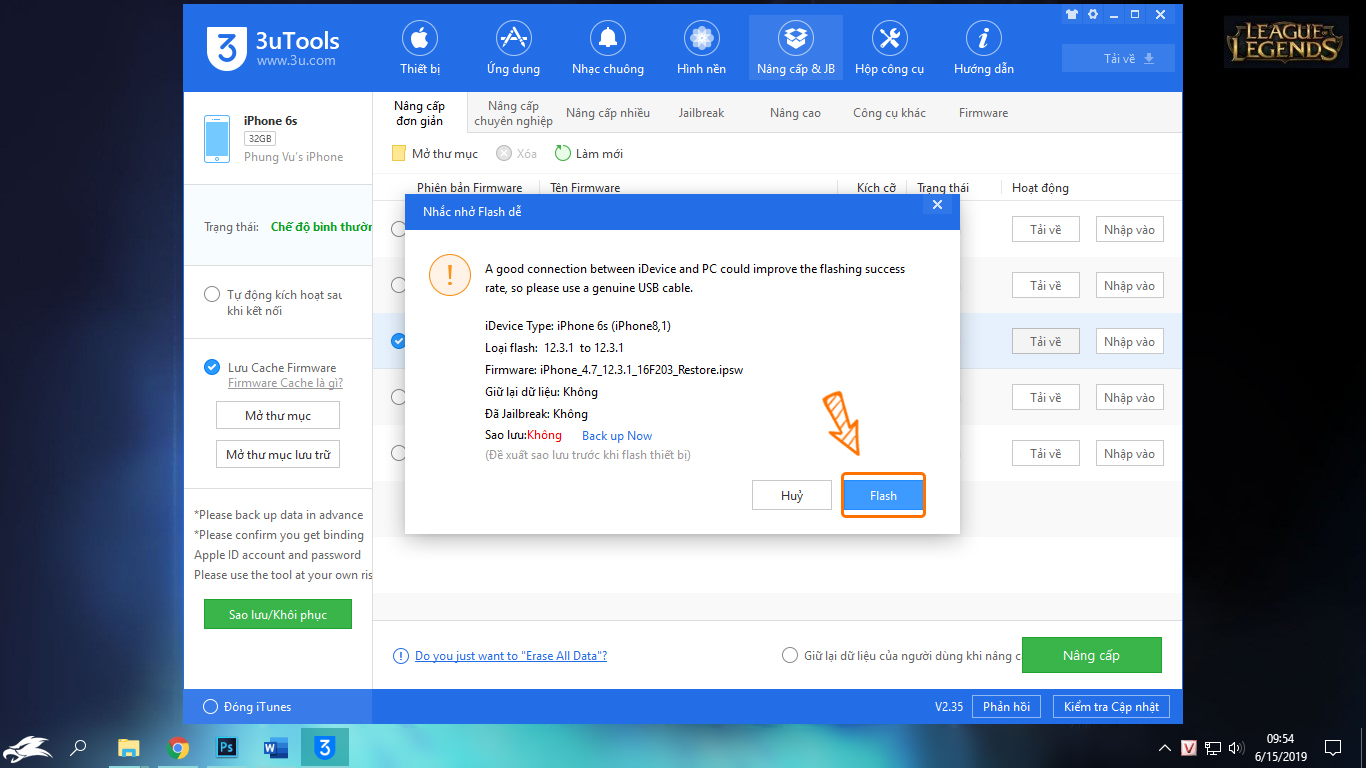1366x768 pixels.
Task: Open Hướng dẫn tutorials section
Action: 984,49
